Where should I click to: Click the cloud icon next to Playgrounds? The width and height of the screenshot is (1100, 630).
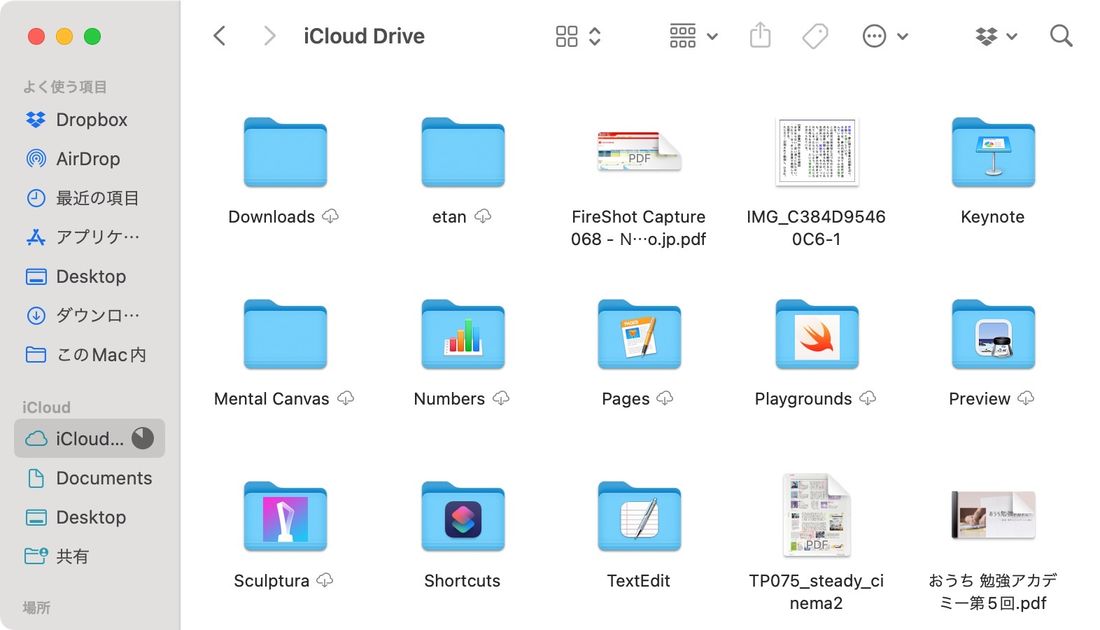click(x=868, y=398)
